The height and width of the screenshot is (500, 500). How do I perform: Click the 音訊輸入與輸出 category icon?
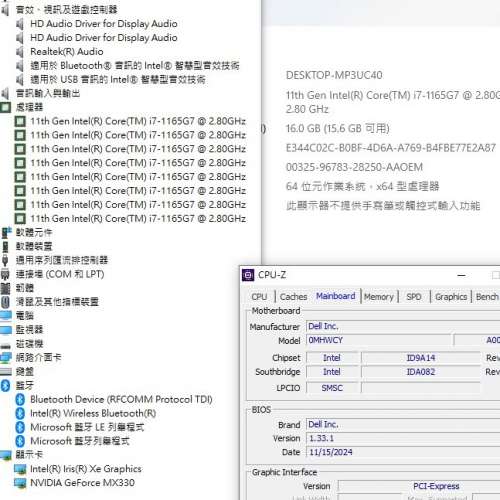5,94
